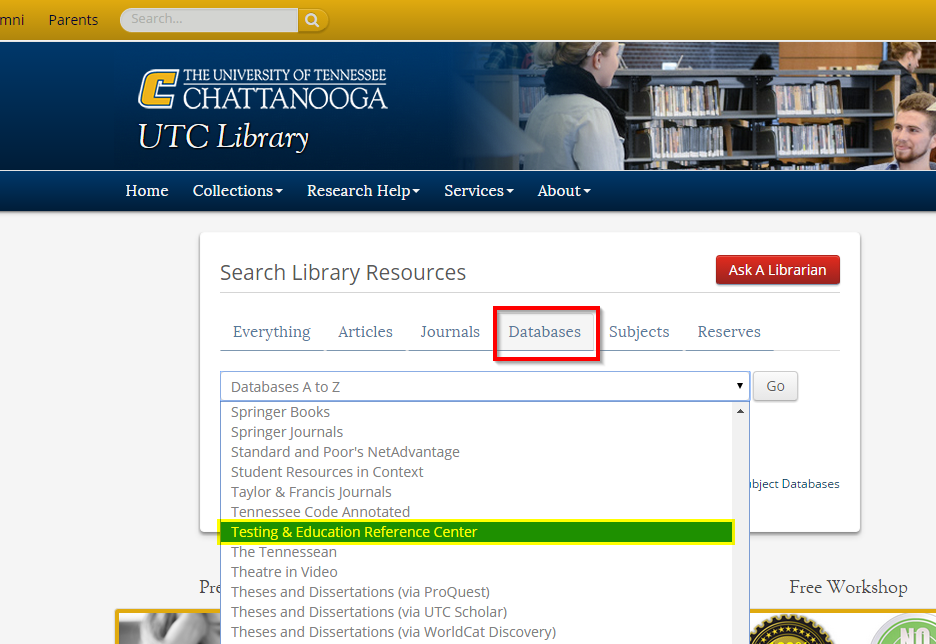Switch to the Databases tab

(x=545, y=332)
